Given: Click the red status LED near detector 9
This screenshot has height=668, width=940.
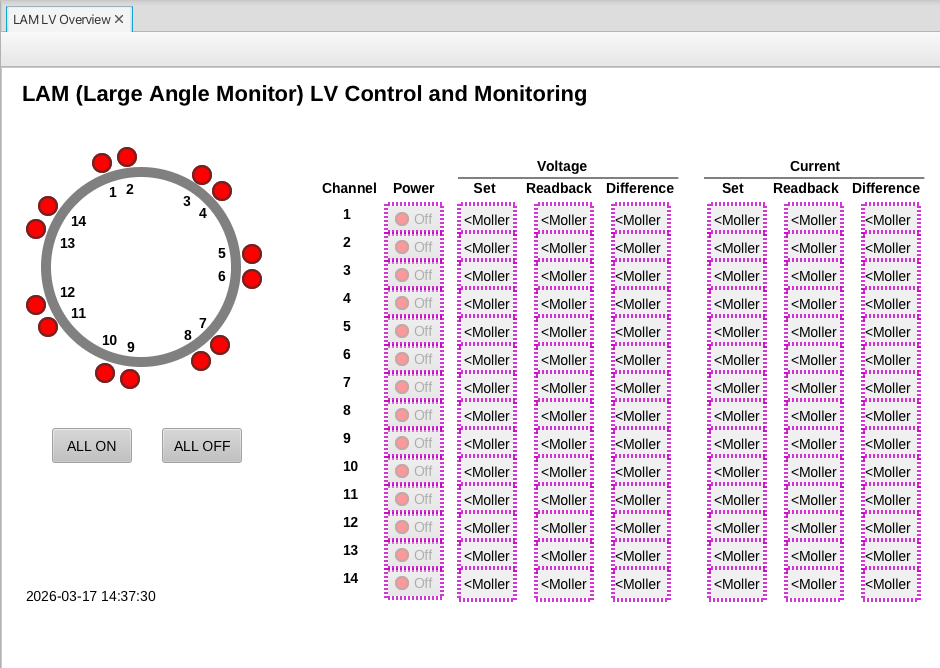Looking at the screenshot, I should coord(130,378).
